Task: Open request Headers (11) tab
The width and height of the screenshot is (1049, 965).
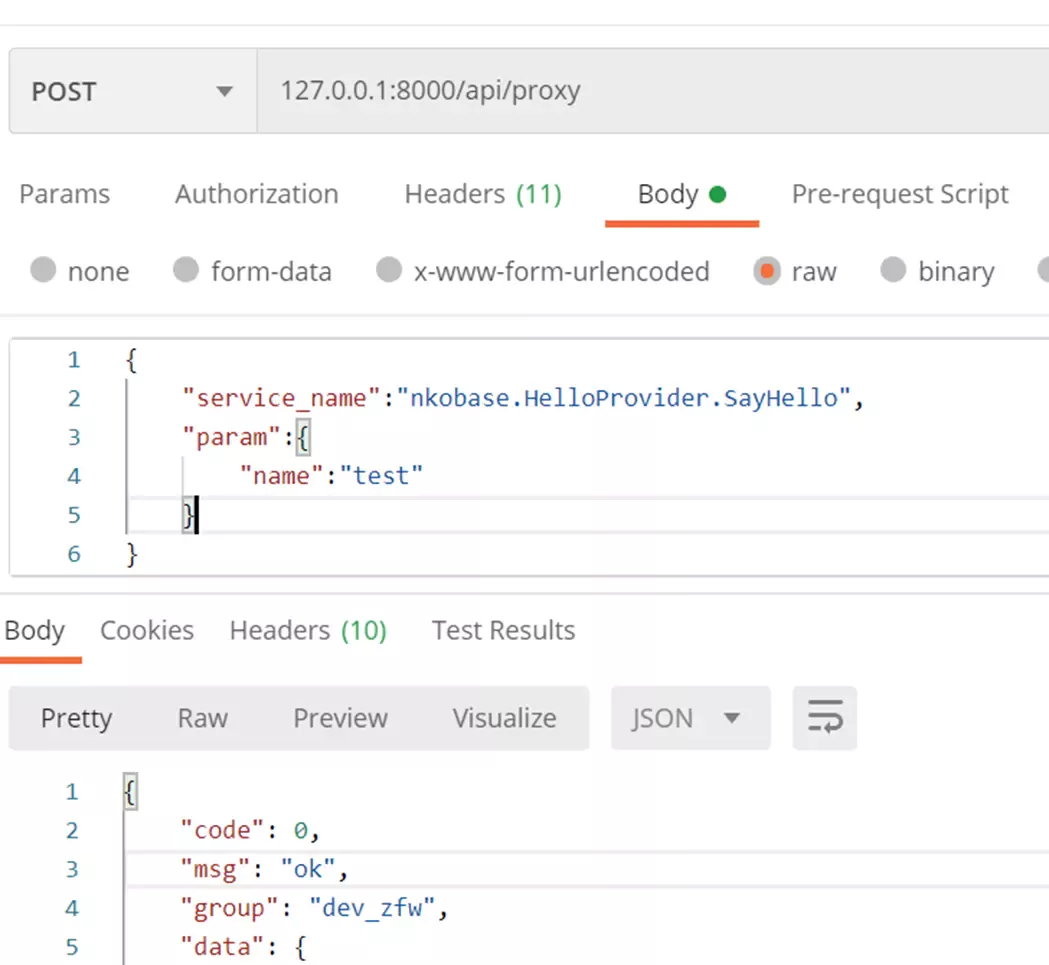Action: click(x=483, y=194)
